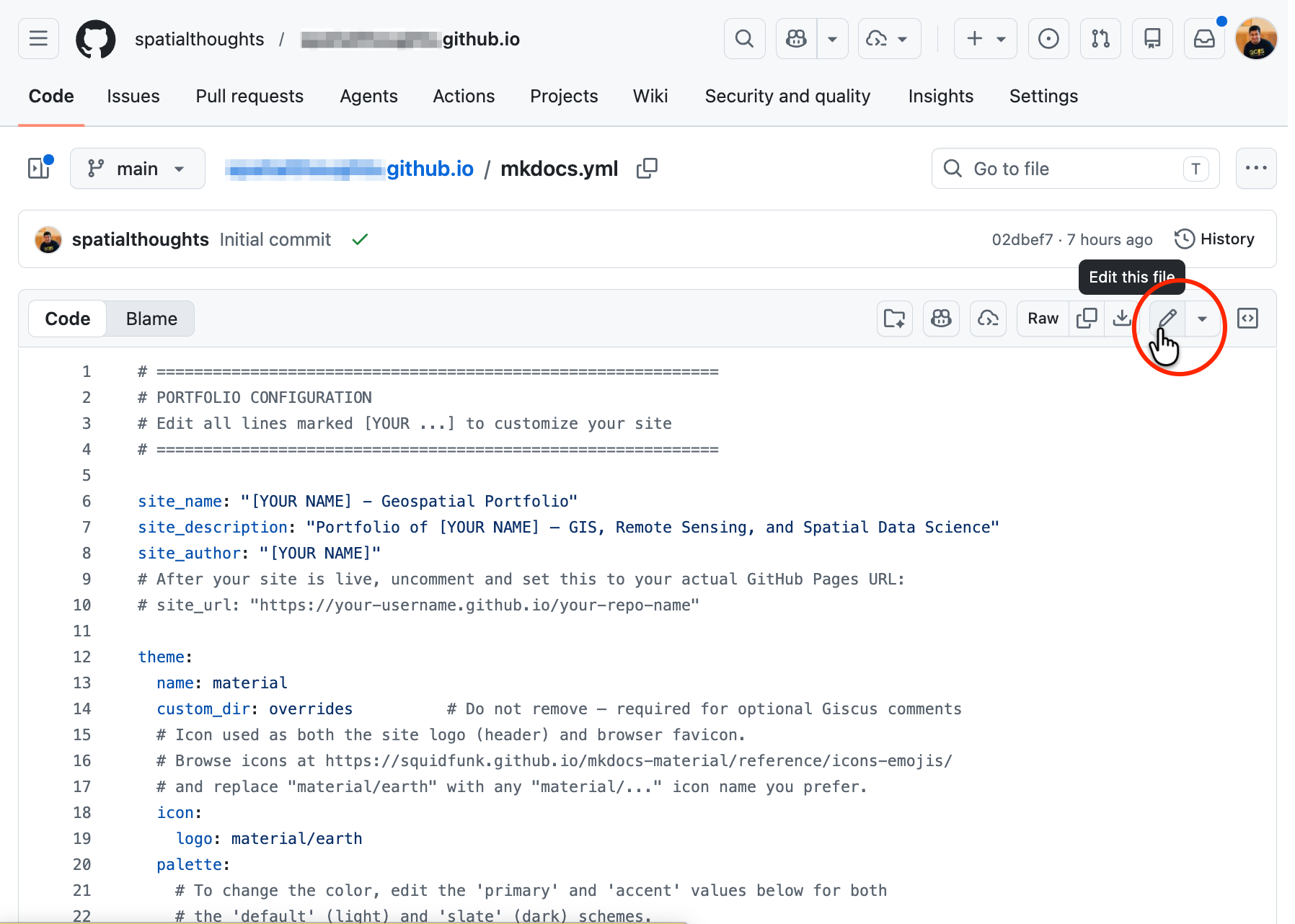
Task: Expand more edit options arrow
Action: [1202, 318]
